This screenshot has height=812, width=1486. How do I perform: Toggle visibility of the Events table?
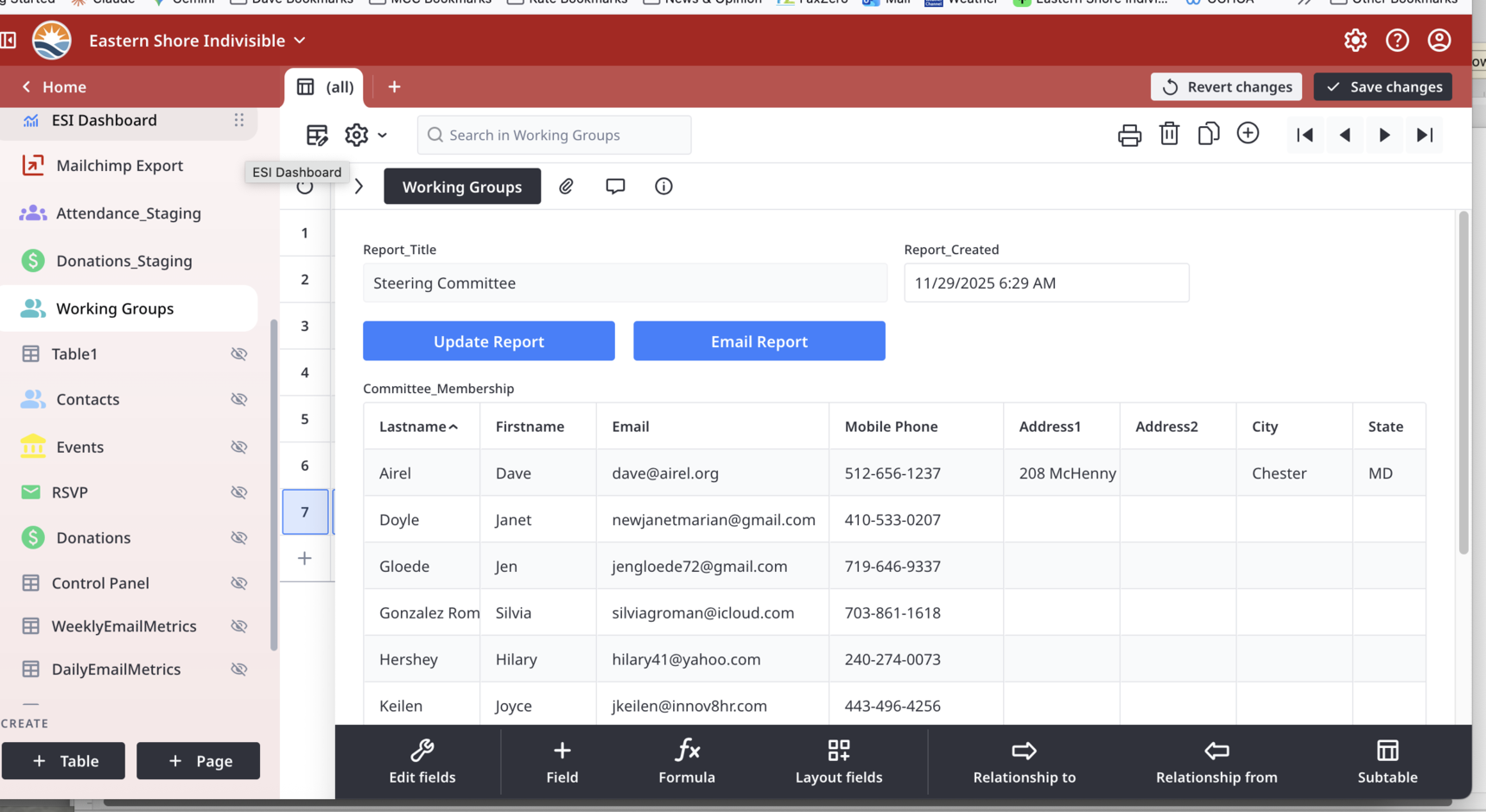(239, 447)
